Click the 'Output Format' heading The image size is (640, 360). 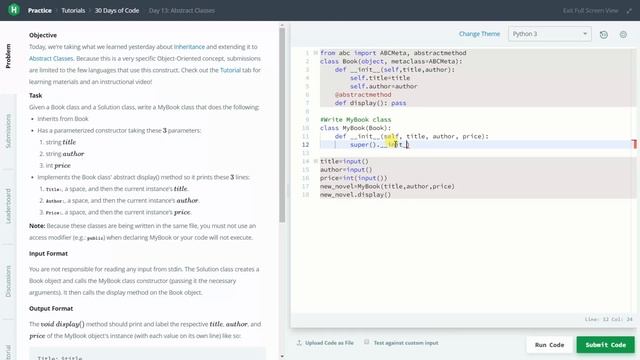click(x=51, y=309)
